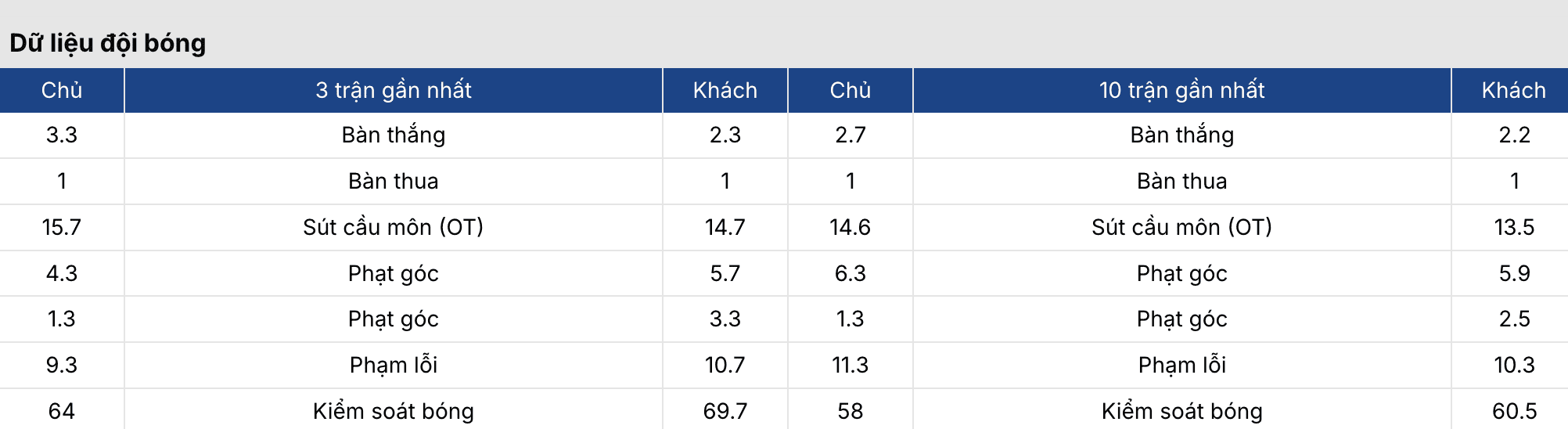Select the 6.3 corner kicks value
The height and width of the screenshot is (429, 1568).
[x=850, y=273]
